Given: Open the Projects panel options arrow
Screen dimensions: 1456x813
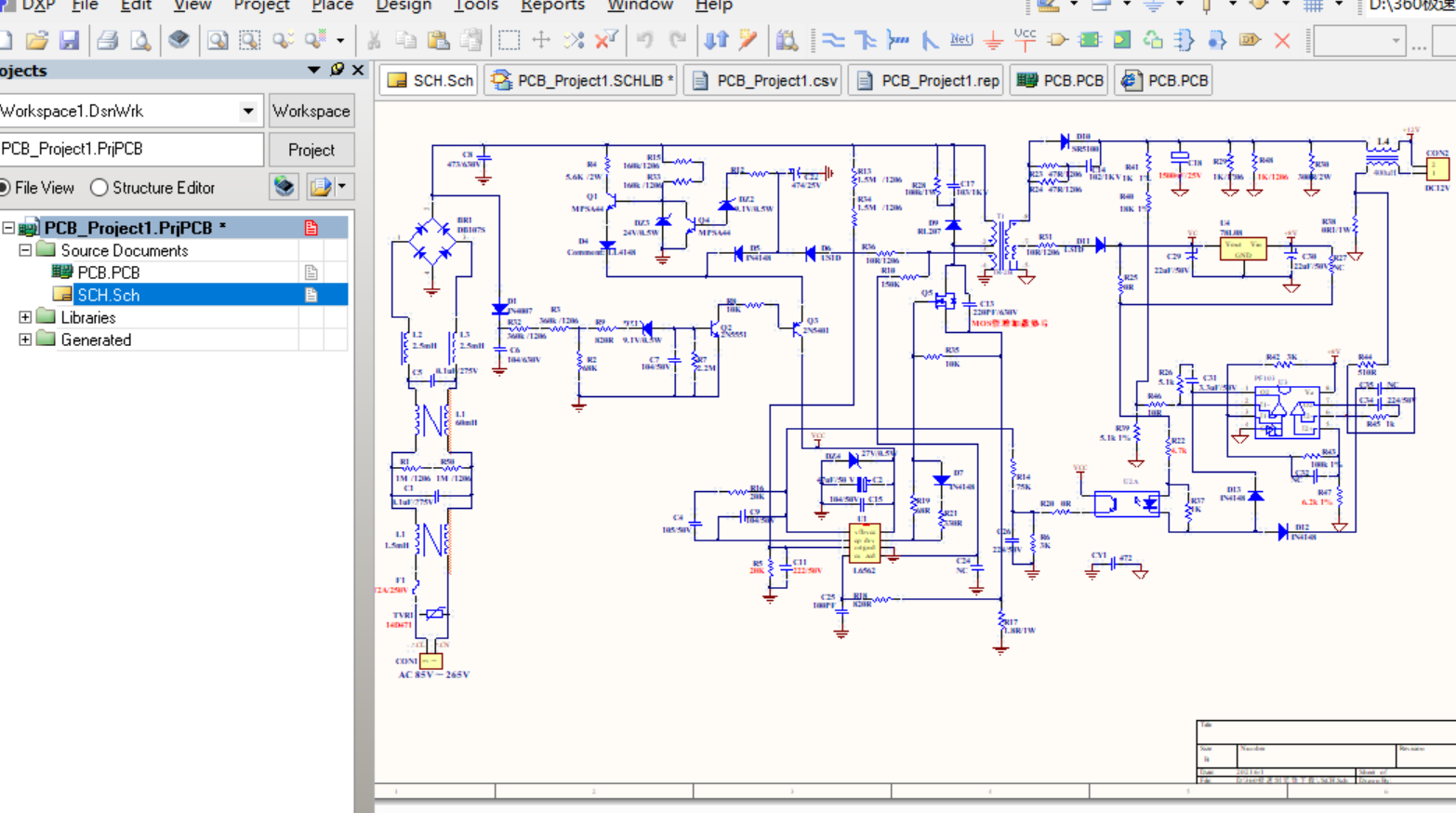Looking at the screenshot, I should coord(313,71).
